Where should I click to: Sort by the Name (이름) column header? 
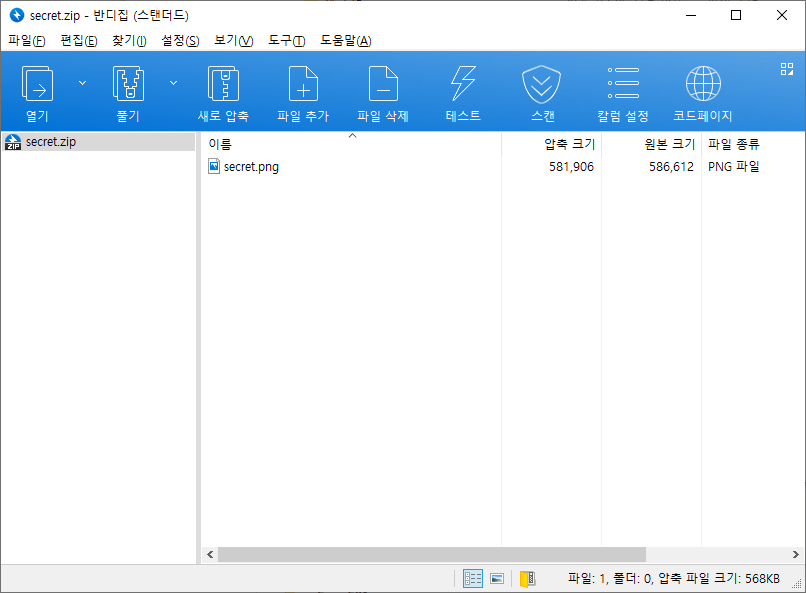coord(350,144)
